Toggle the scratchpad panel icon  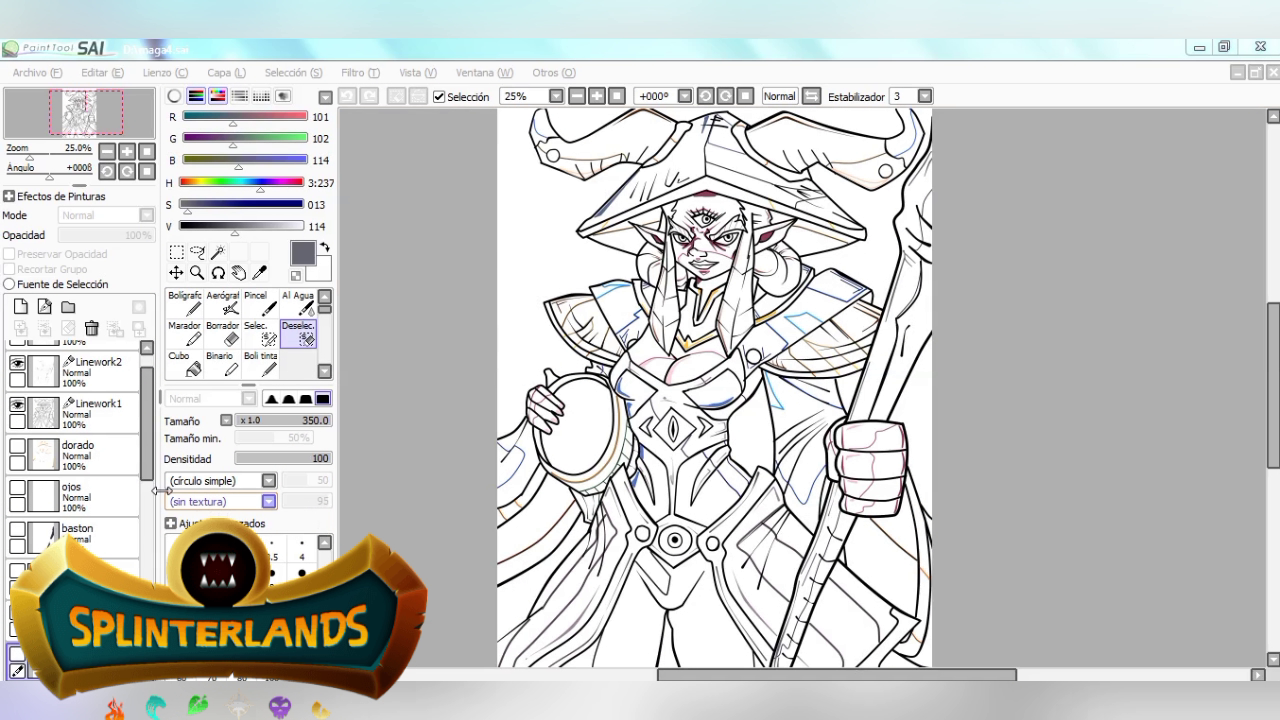(x=283, y=97)
